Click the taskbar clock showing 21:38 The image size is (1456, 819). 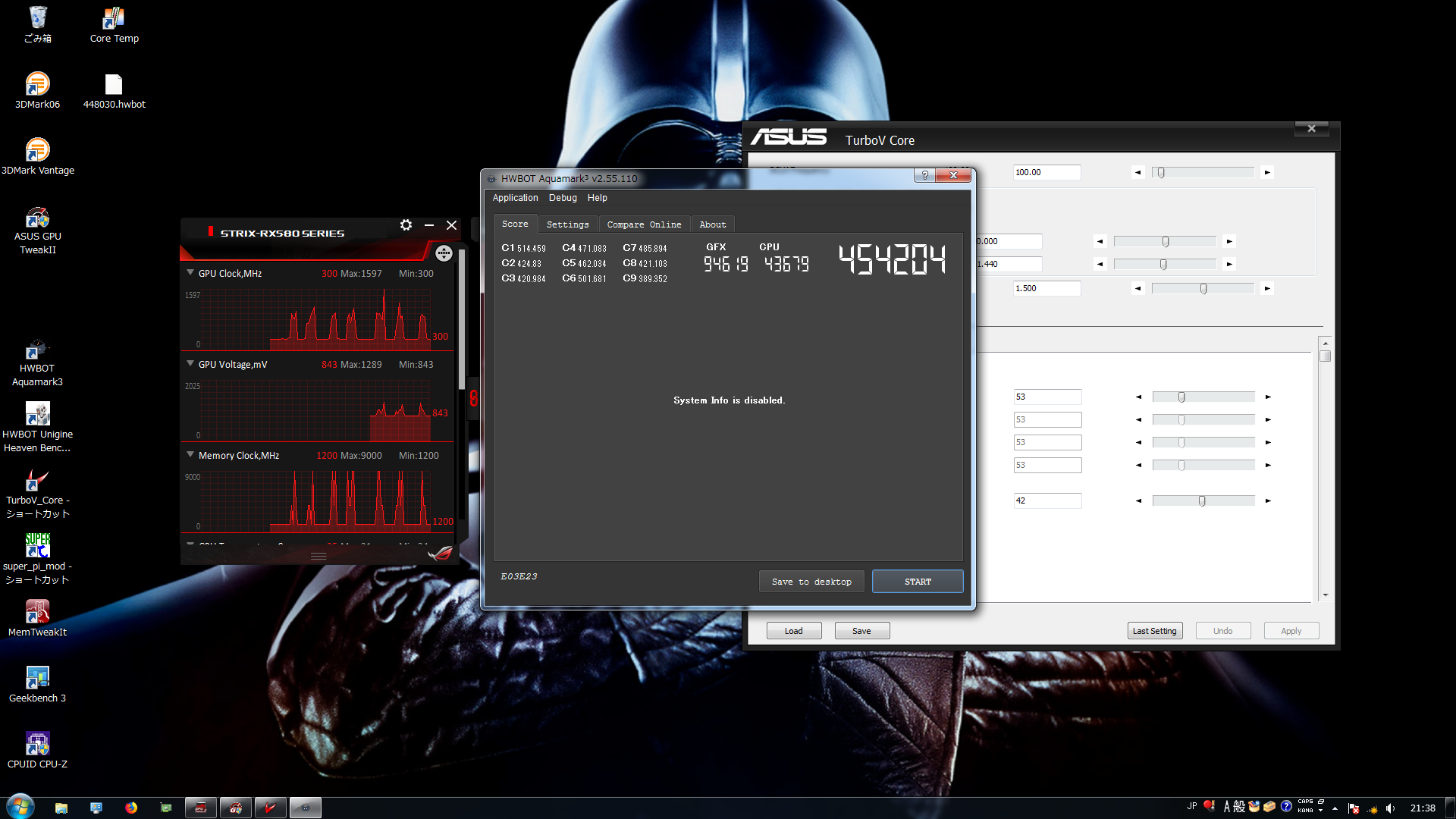point(1423,808)
